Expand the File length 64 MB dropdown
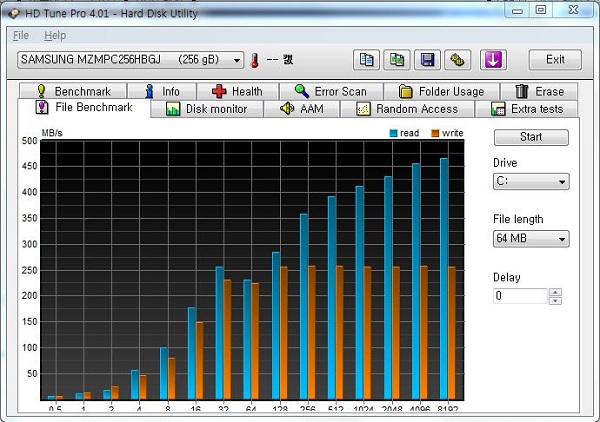 click(x=531, y=239)
